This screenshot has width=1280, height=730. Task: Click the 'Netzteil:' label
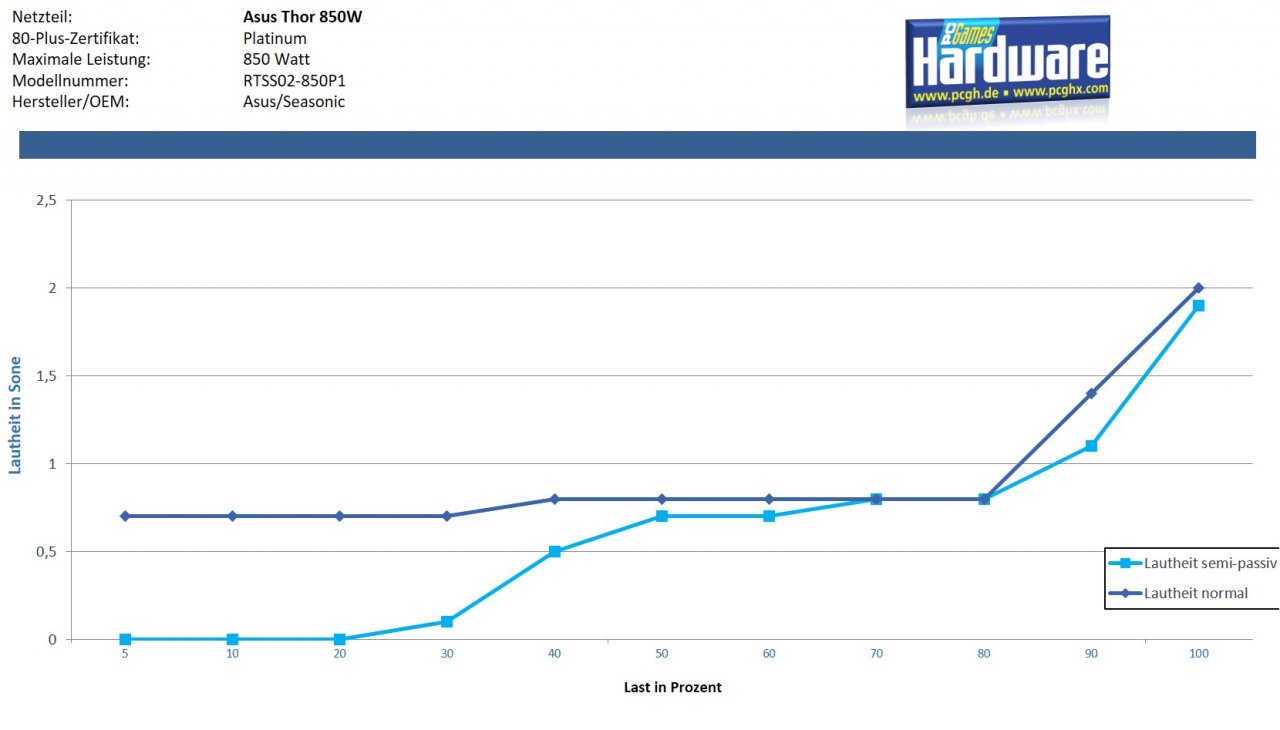[42, 17]
